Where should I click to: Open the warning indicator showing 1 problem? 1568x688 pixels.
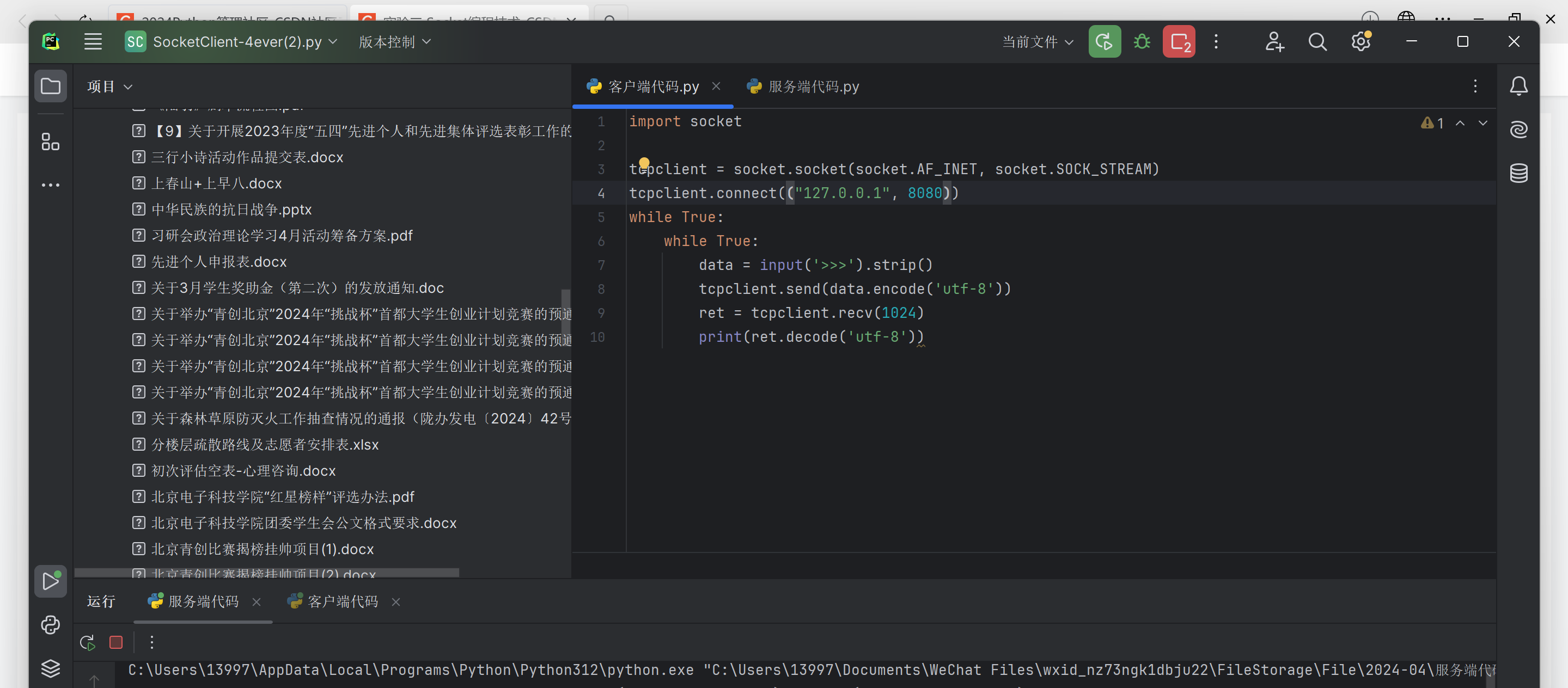coord(1432,124)
